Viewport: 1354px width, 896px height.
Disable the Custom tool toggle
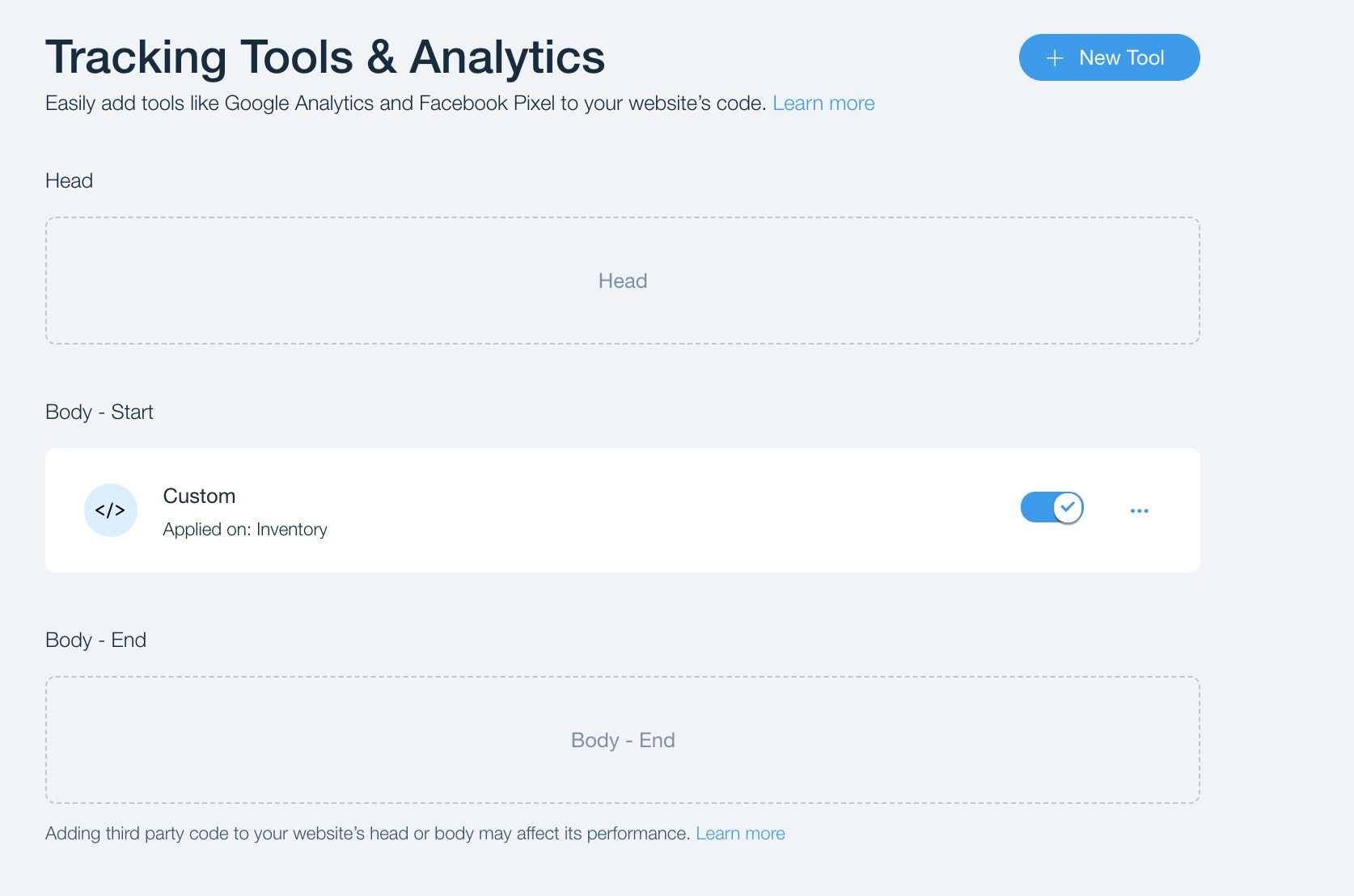click(x=1051, y=508)
